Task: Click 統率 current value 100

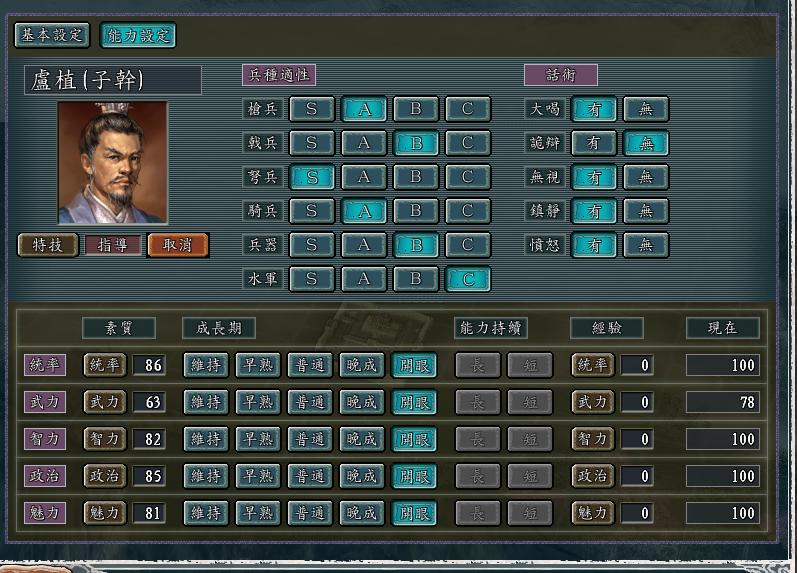Action: (x=723, y=365)
